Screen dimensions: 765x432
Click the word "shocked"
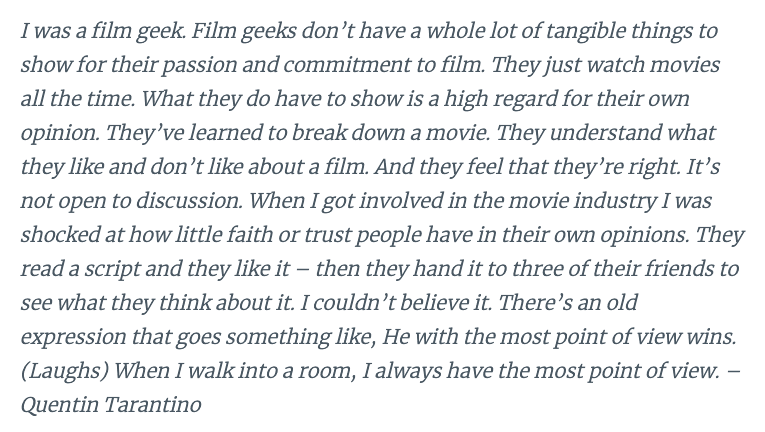tap(59, 234)
